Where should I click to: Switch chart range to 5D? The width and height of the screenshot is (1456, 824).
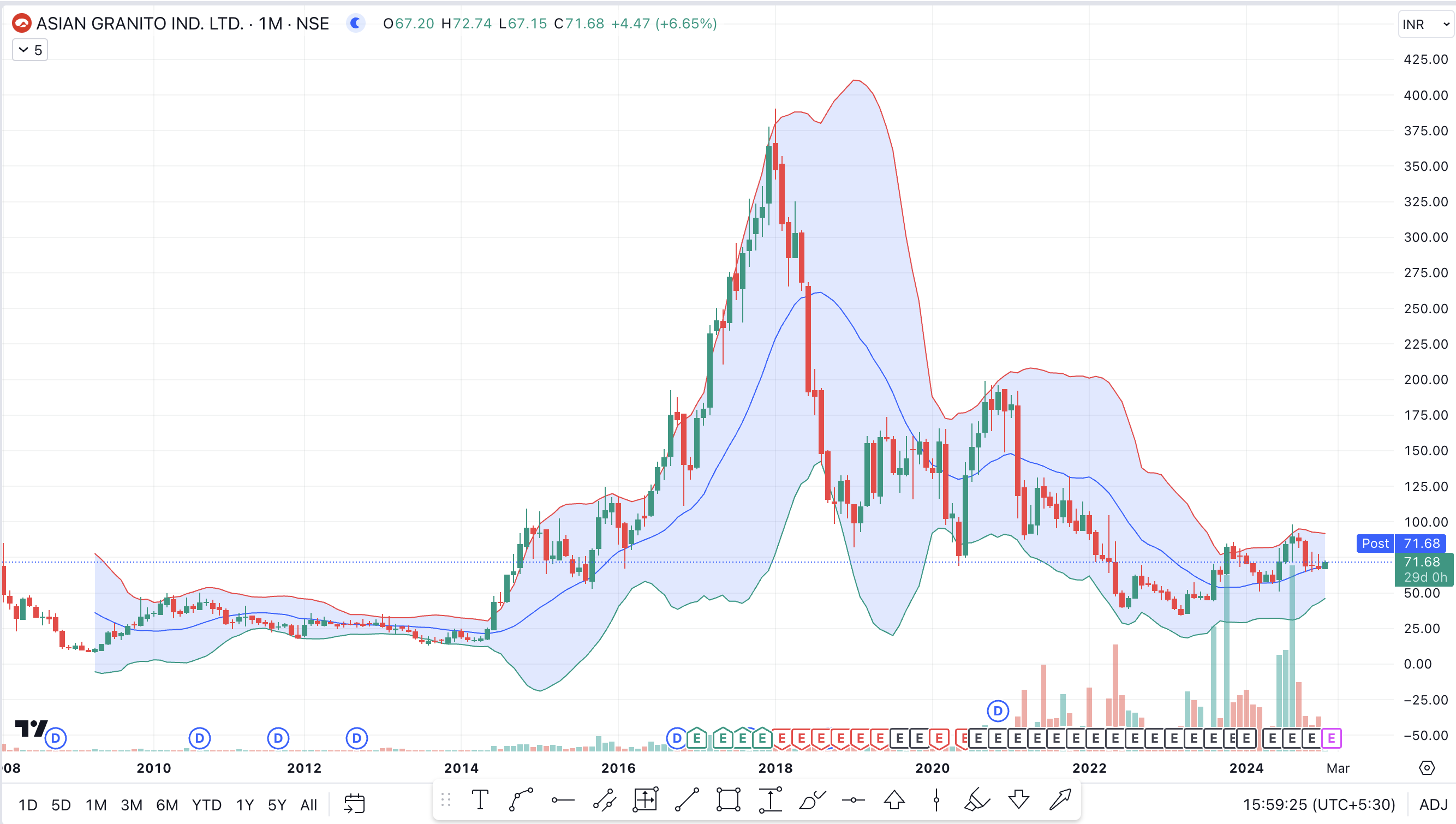(x=61, y=805)
